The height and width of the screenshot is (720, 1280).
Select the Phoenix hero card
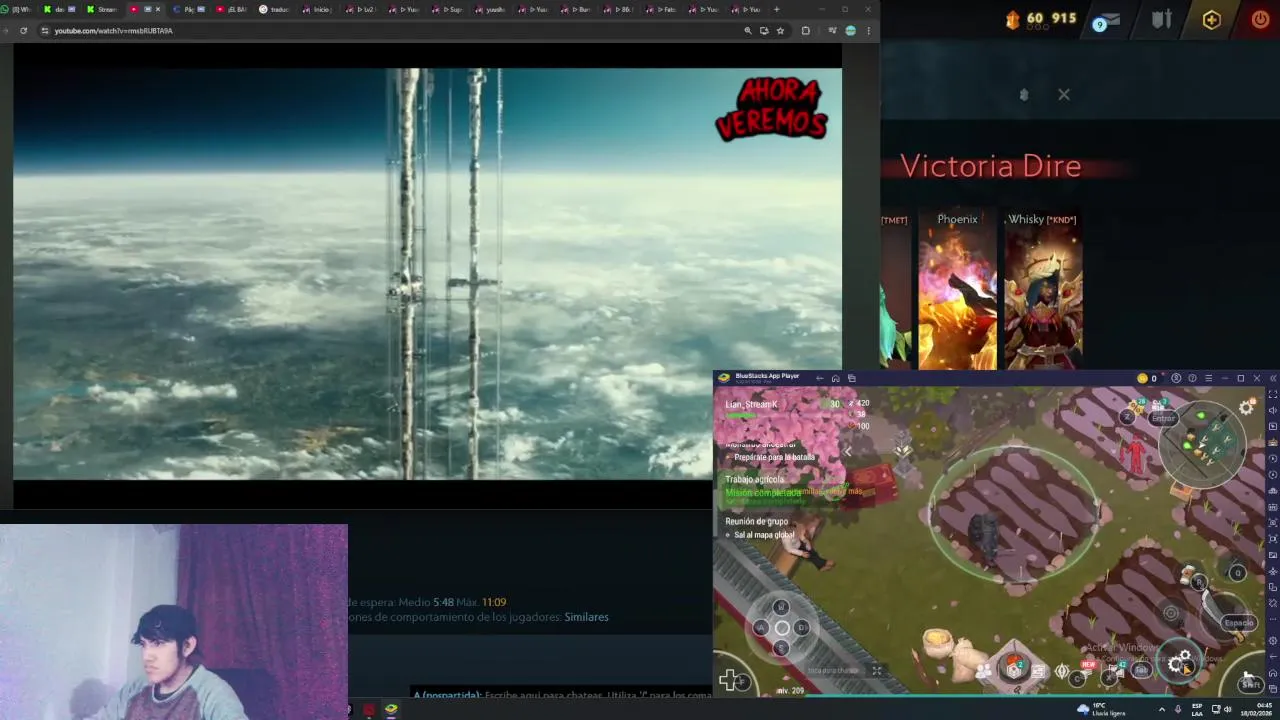coord(957,291)
